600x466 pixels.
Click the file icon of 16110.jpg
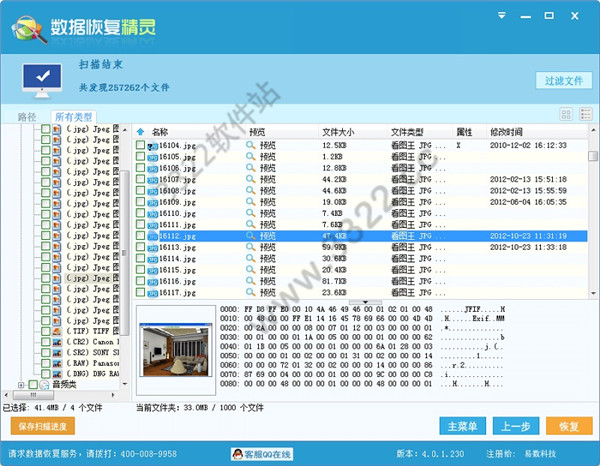152,213
